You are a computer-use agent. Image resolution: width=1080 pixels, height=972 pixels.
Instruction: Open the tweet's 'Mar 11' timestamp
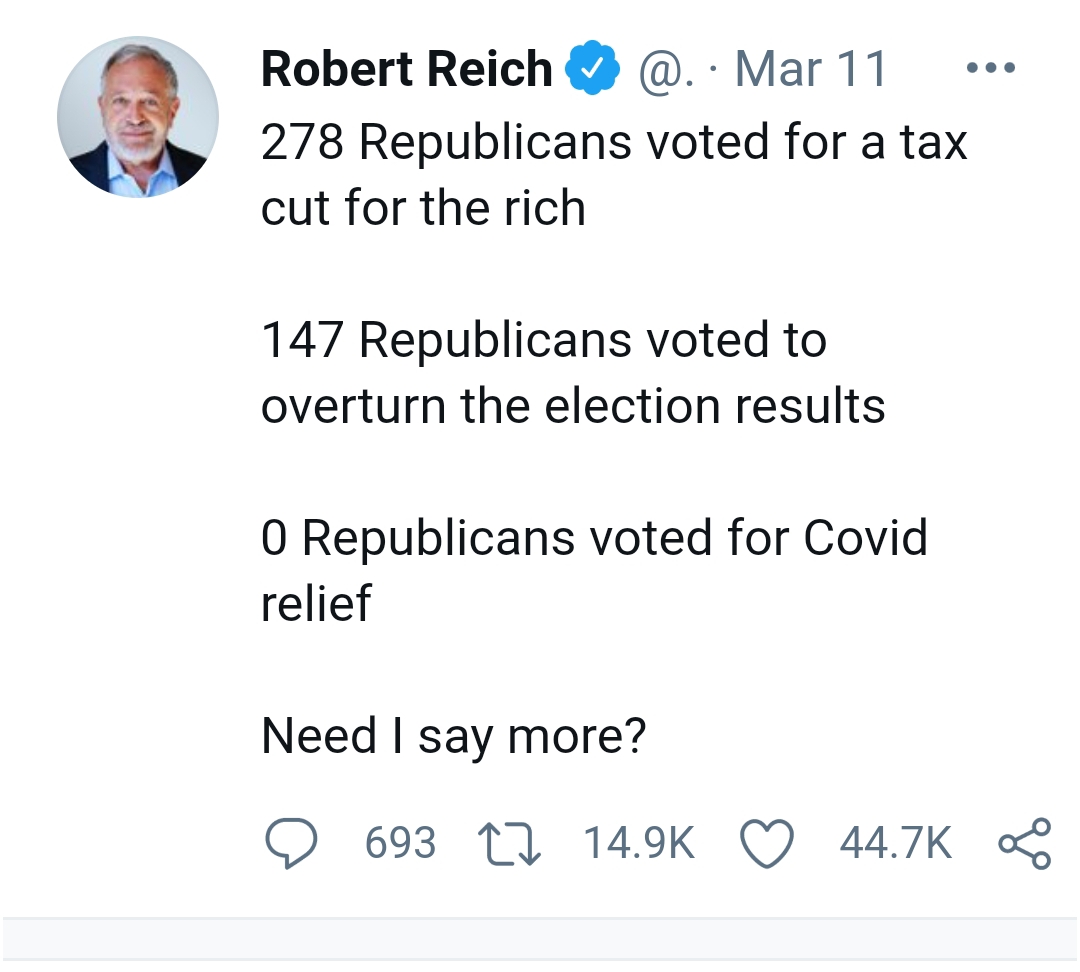pyautogui.click(x=810, y=70)
